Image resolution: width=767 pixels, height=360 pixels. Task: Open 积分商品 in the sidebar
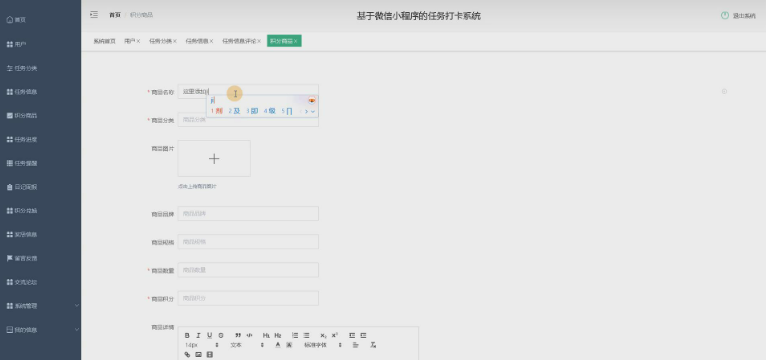pos(41,115)
